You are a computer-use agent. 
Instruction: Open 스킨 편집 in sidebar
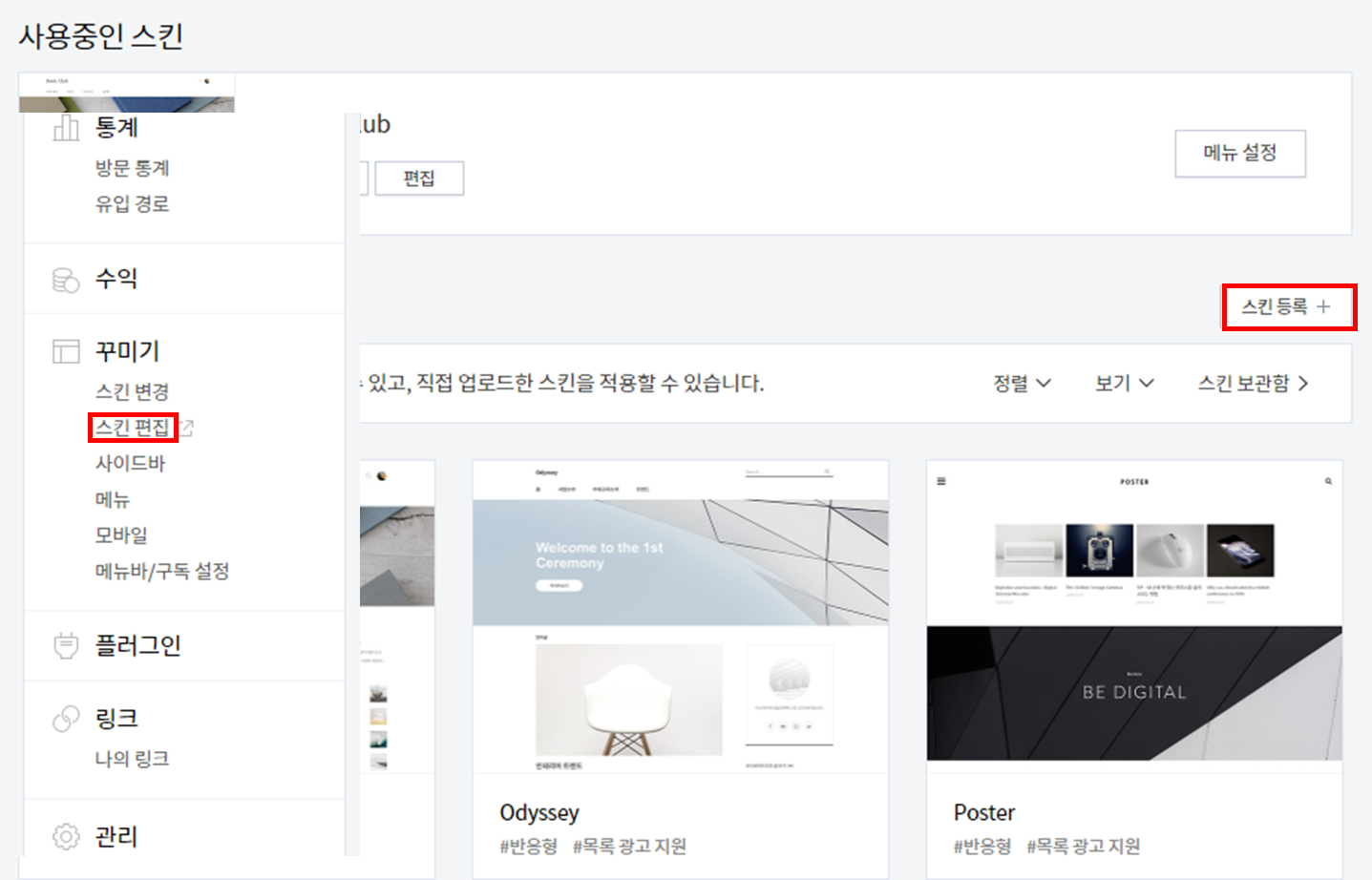click(133, 428)
